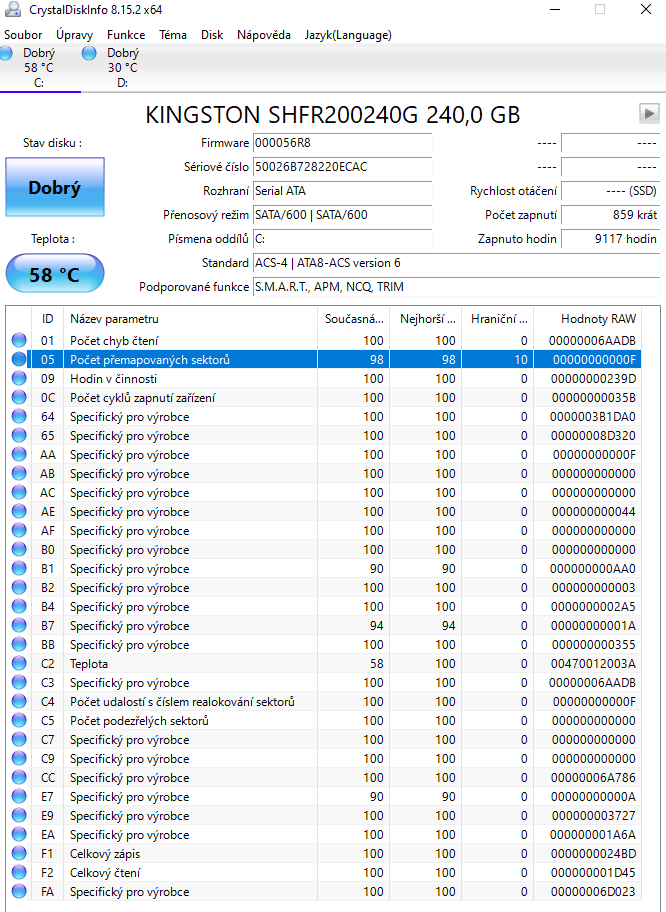Click the Současná column header
Viewport: 666px width, 912px height.
point(354,319)
